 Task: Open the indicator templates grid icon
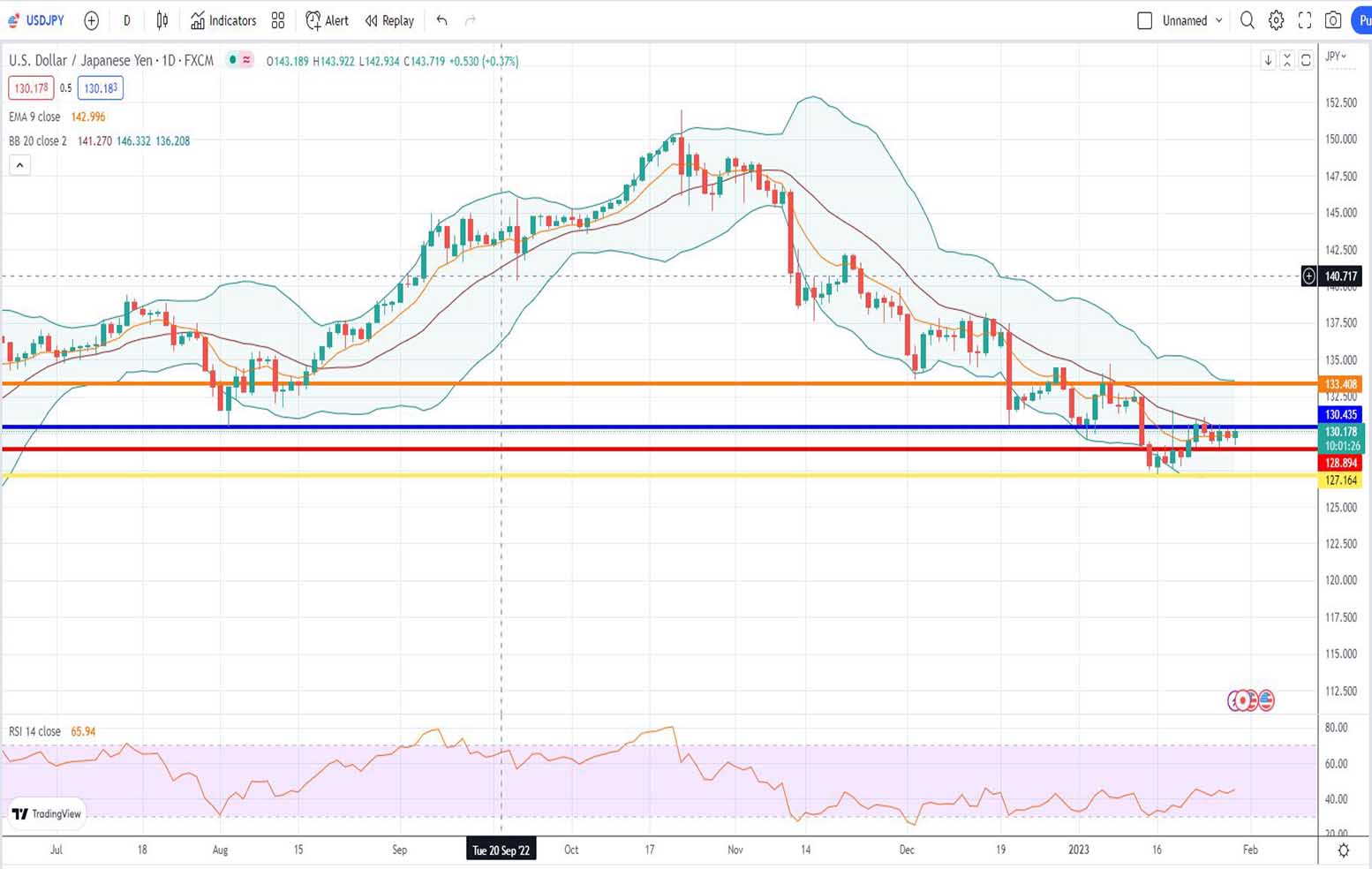coord(278,20)
